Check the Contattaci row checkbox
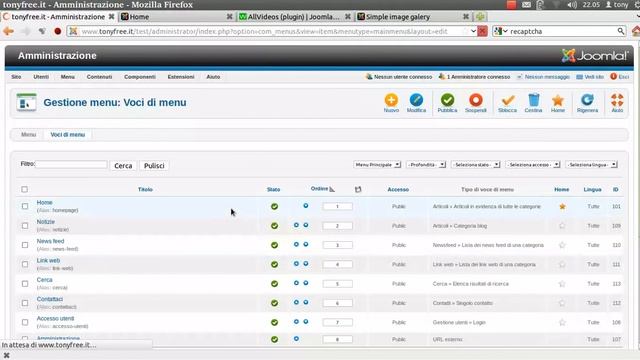The width and height of the screenshot is (640, 360). click(25, 303)
